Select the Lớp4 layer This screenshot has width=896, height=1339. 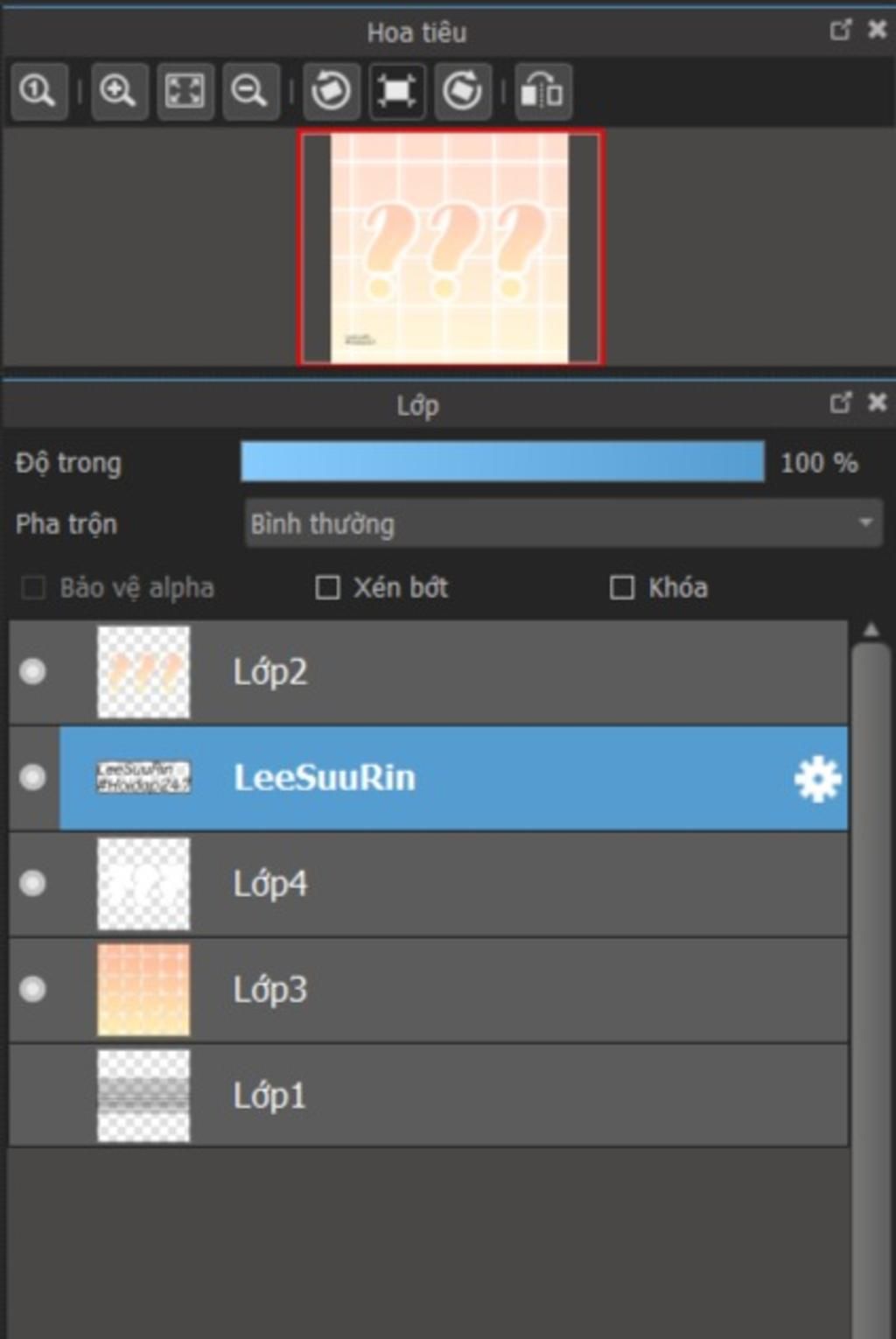(429, 884)
